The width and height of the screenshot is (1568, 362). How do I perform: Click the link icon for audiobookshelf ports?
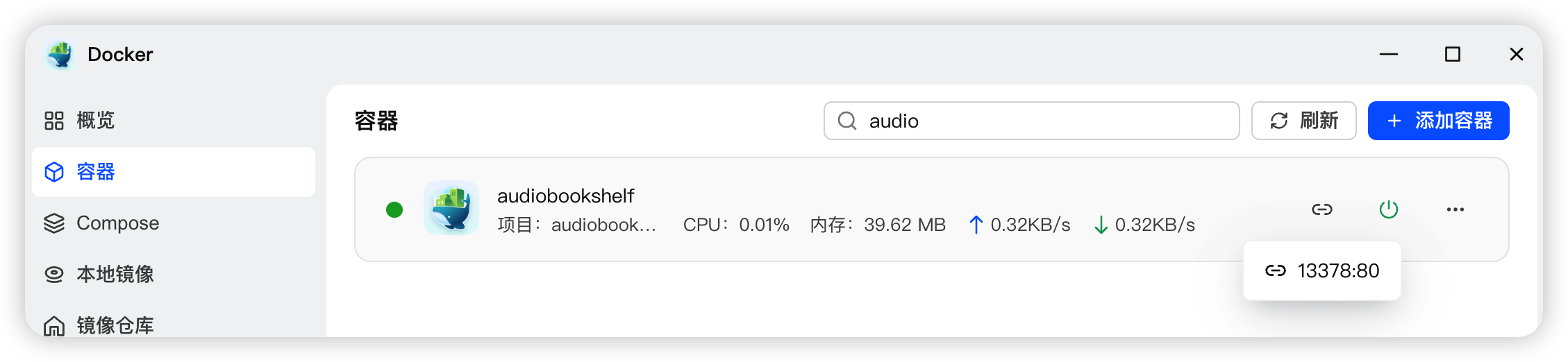(x=1322, y=209)
